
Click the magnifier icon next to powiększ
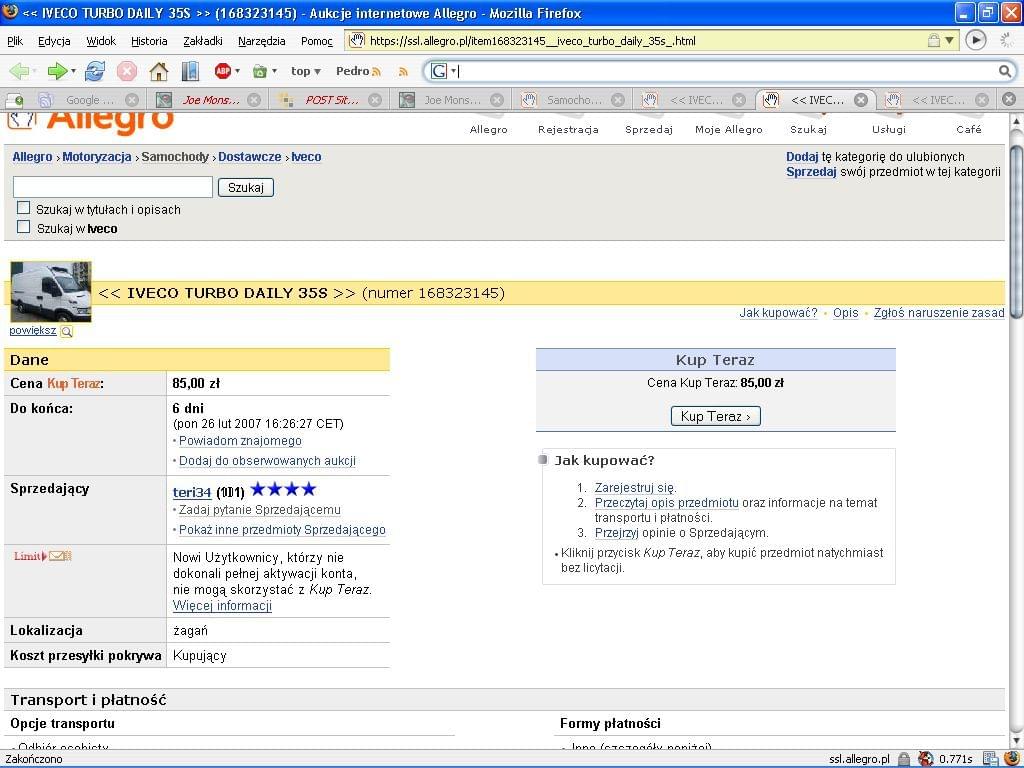(x=66, y=332)
